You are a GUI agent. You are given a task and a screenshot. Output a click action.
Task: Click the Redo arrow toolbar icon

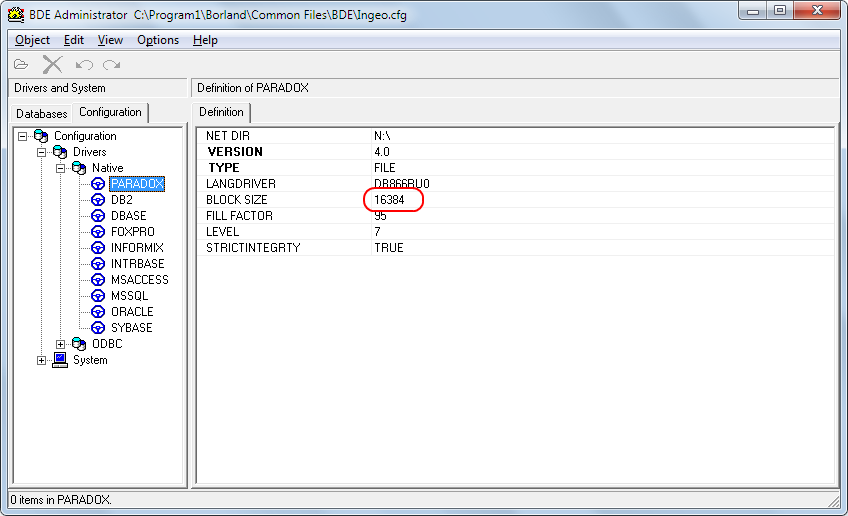point(112,65)
